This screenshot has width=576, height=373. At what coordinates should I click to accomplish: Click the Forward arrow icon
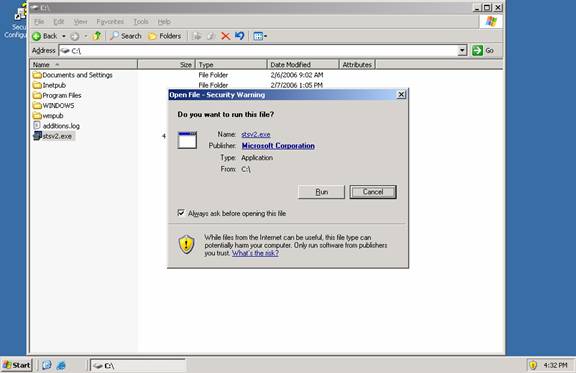coord(75,36)
